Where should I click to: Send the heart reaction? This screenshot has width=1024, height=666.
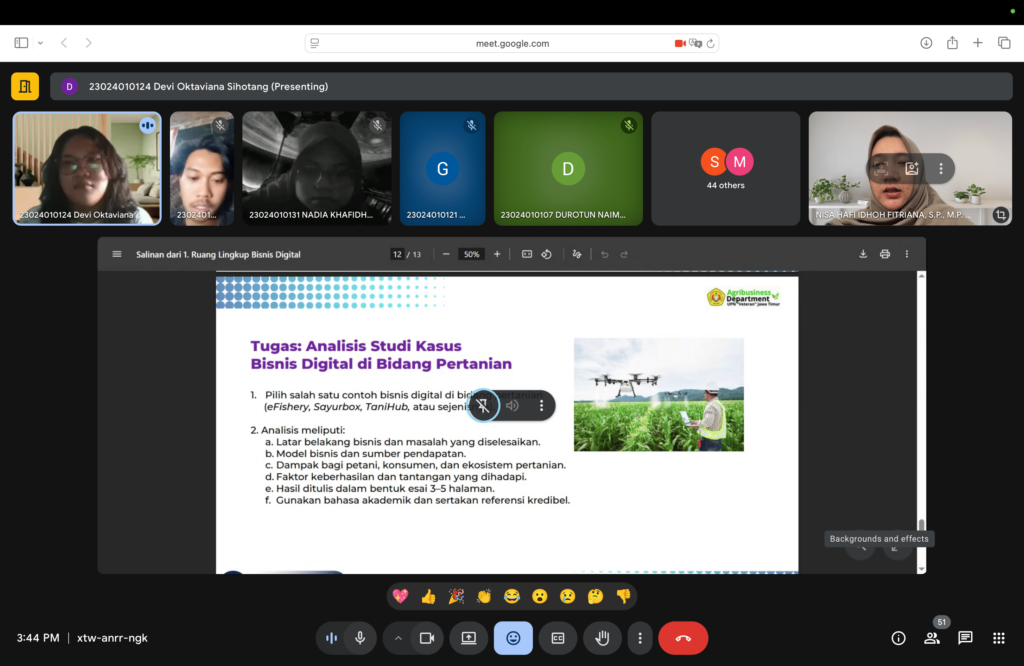(400, 596)
